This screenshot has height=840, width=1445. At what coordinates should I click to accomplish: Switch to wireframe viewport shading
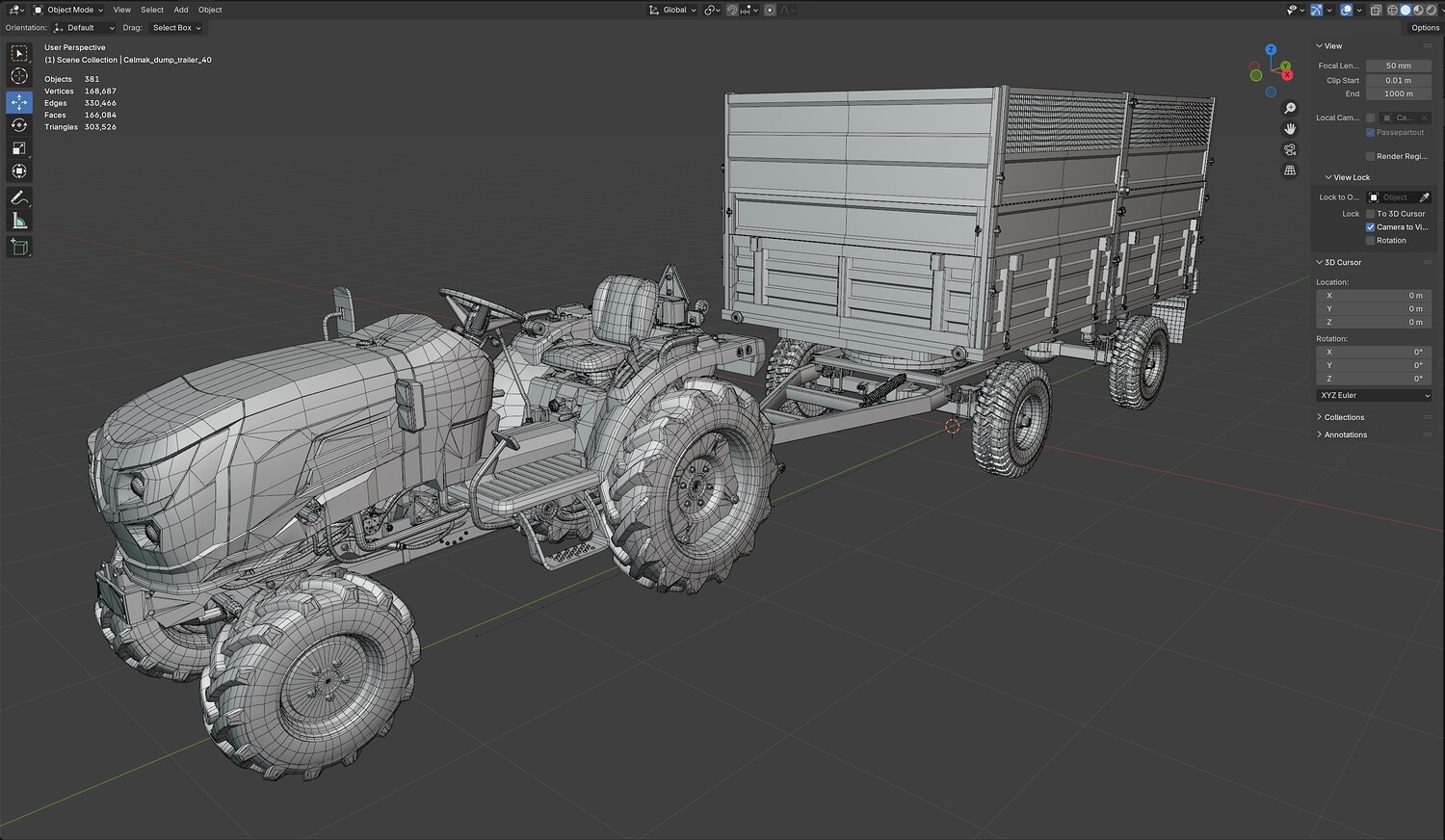point(1392,10)
